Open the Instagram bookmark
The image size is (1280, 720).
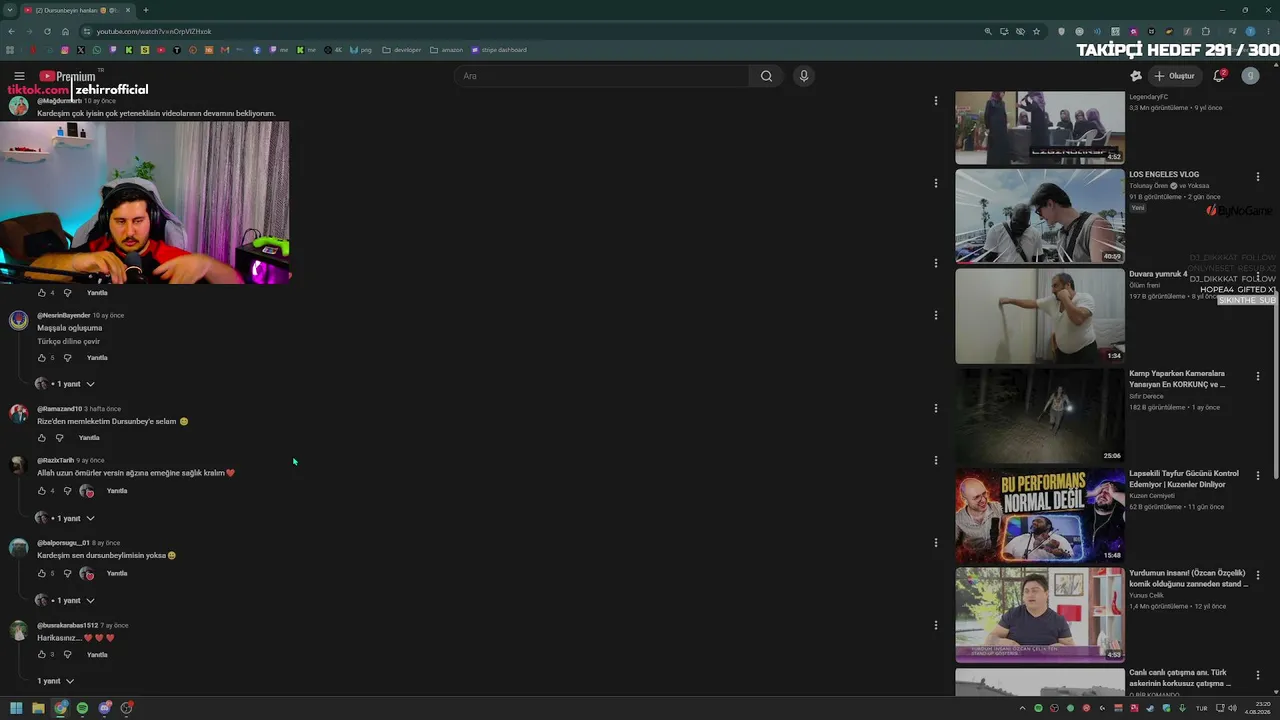click(65, 50)
